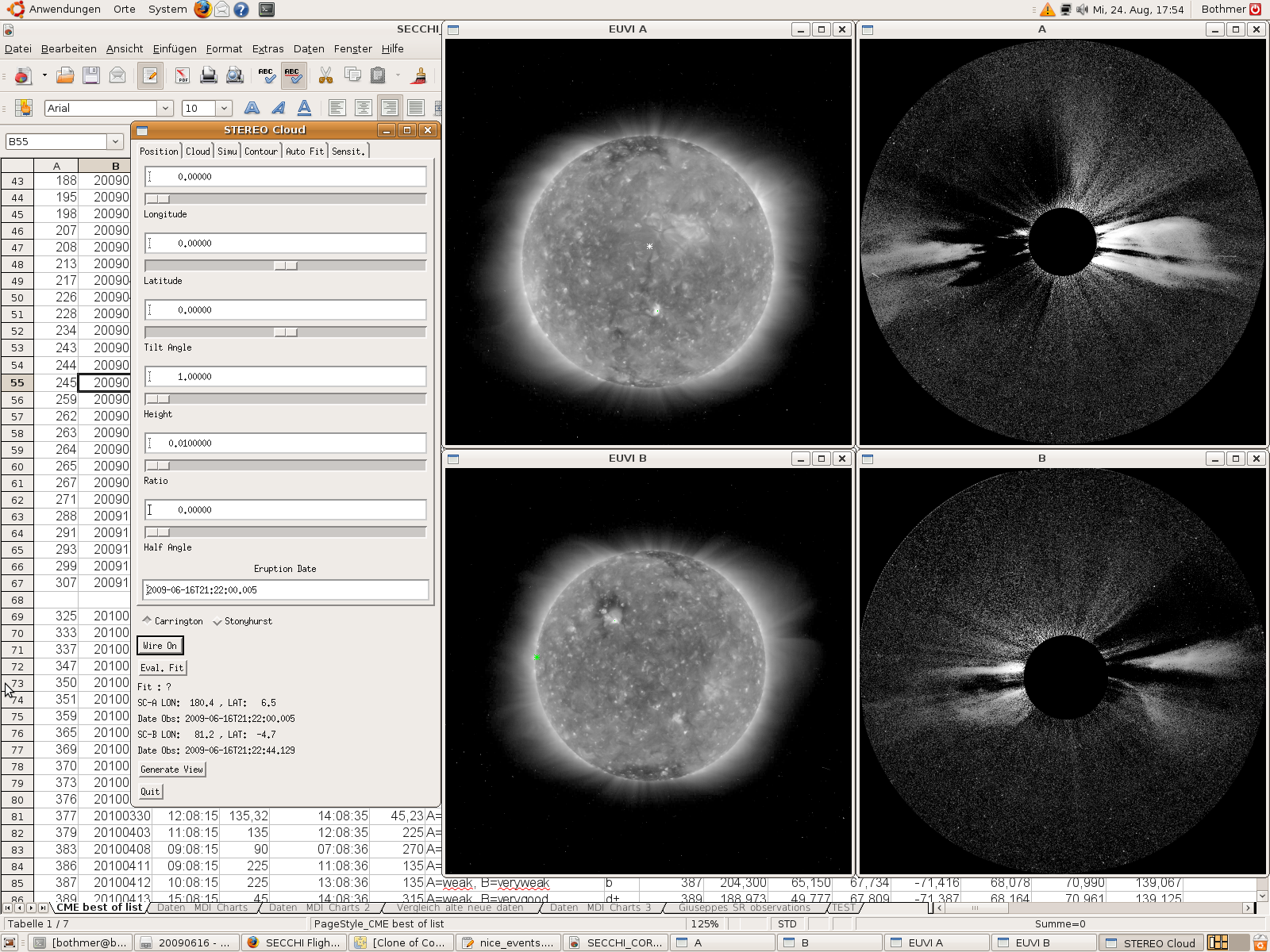
Task: Open paste options dropdown arrow
Action: click(x=398, y=75)
